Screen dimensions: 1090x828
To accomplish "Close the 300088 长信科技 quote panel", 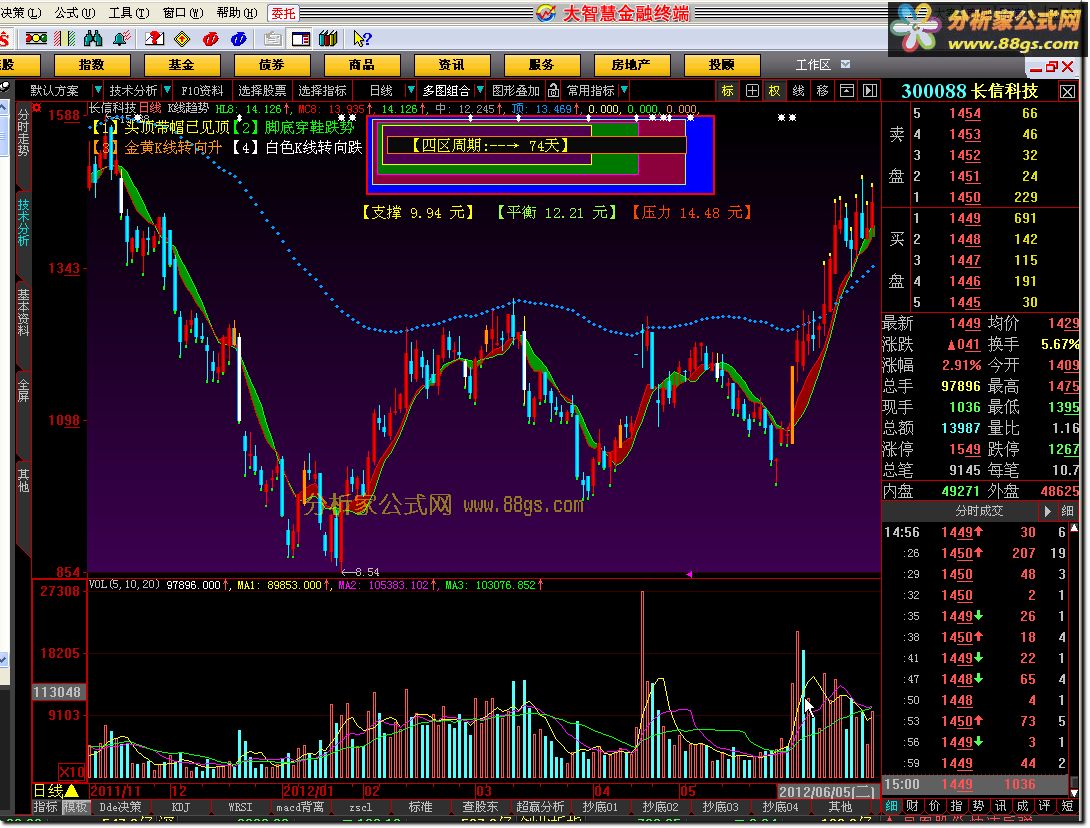I will tap(1067, 91).
